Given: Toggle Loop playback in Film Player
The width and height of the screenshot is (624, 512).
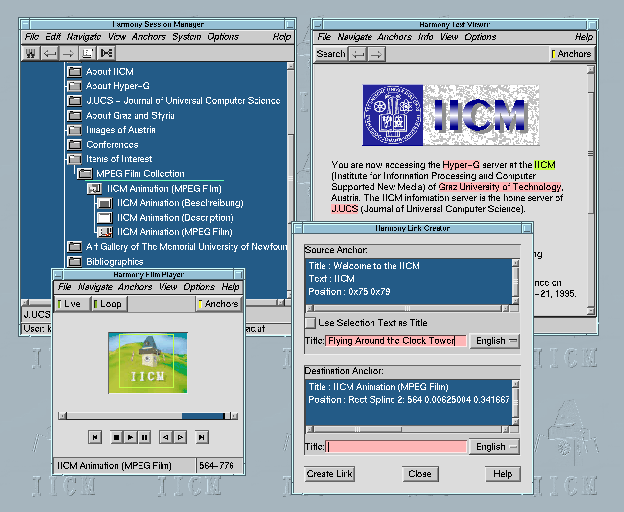Looking at the screenshot, I should click(108, 304).
